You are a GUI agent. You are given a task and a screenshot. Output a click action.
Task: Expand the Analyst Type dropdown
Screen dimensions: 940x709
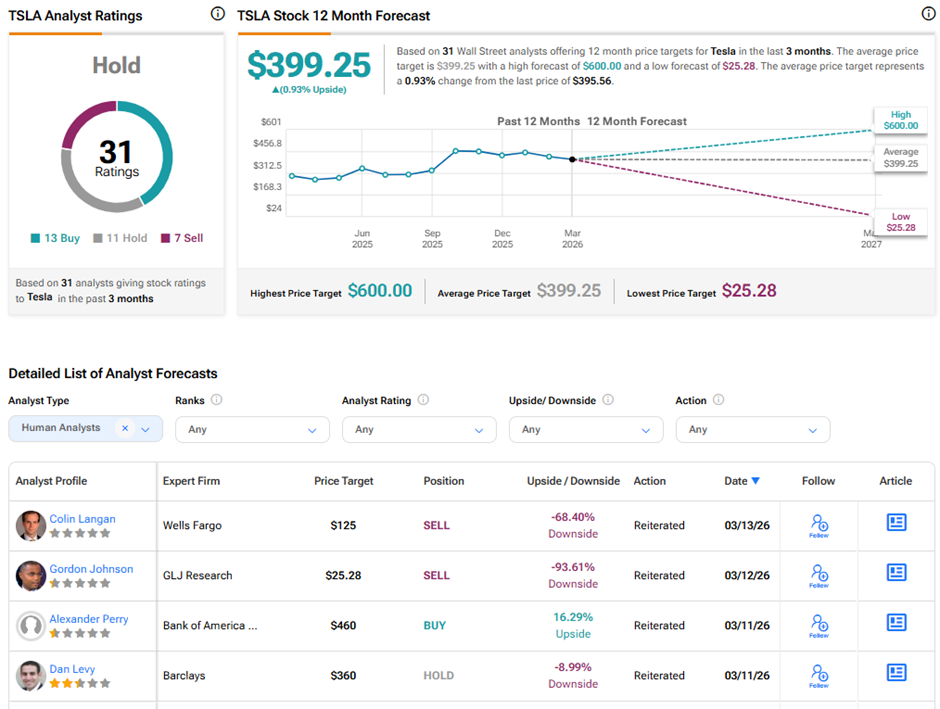(146, 429)
